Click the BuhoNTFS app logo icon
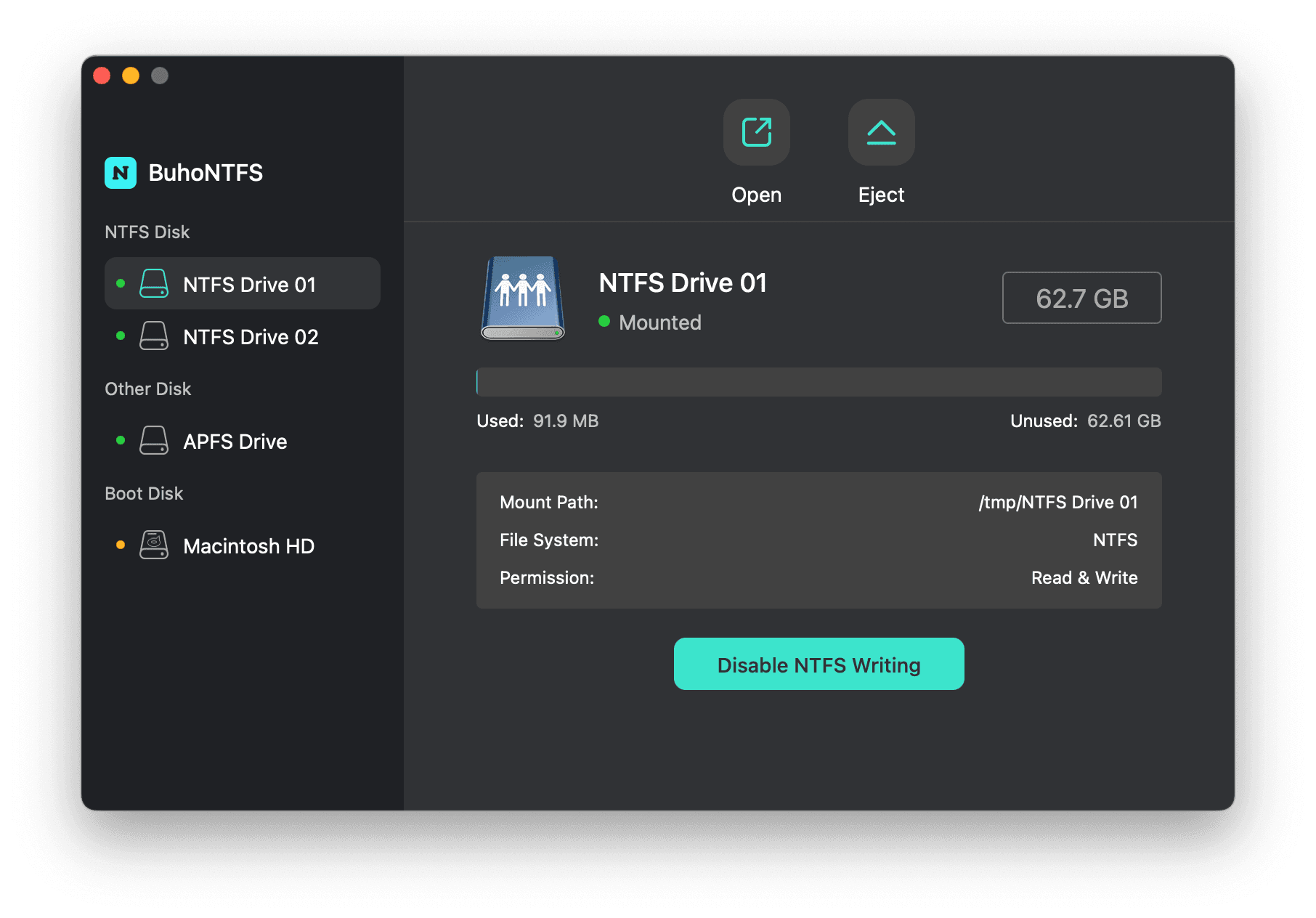Image resolution: width=1316 pixels, height=918 pixels. pos(121,173)
